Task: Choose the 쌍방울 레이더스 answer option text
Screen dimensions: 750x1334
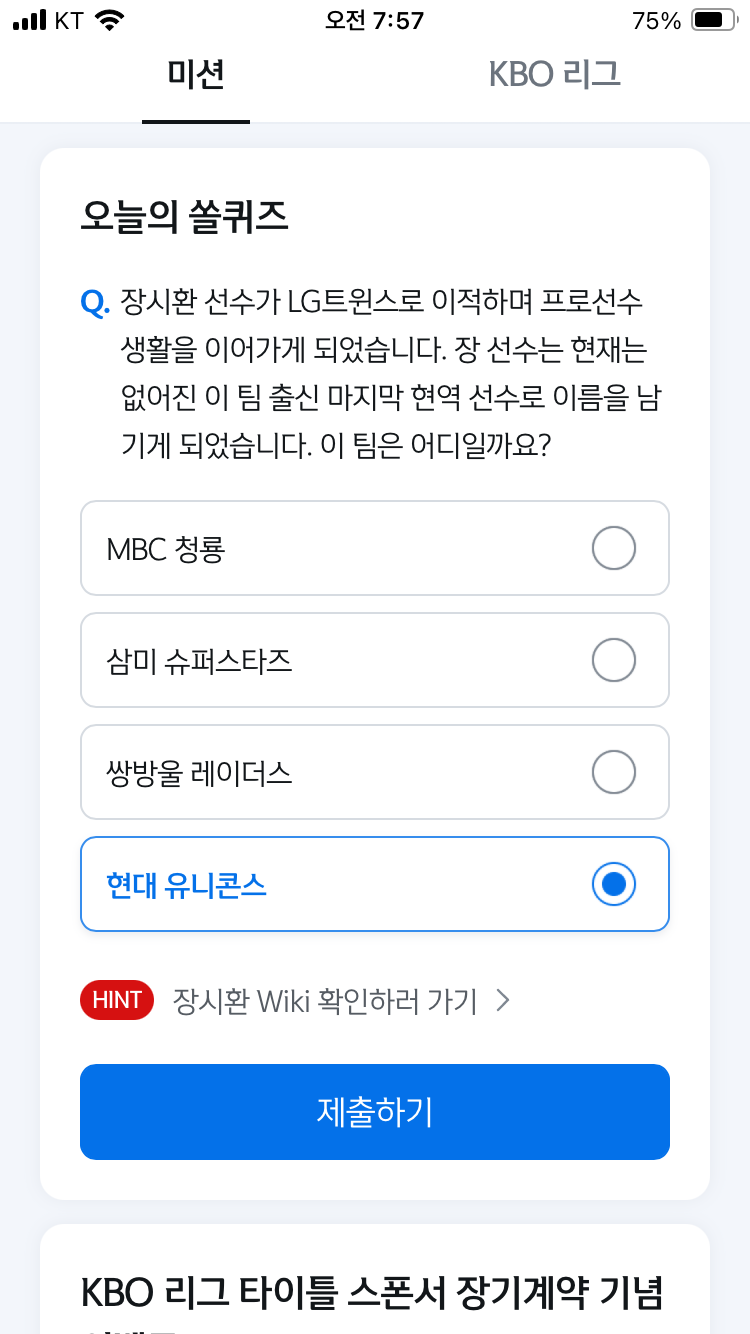Action: pyautogui.click(x=199, y=773)
